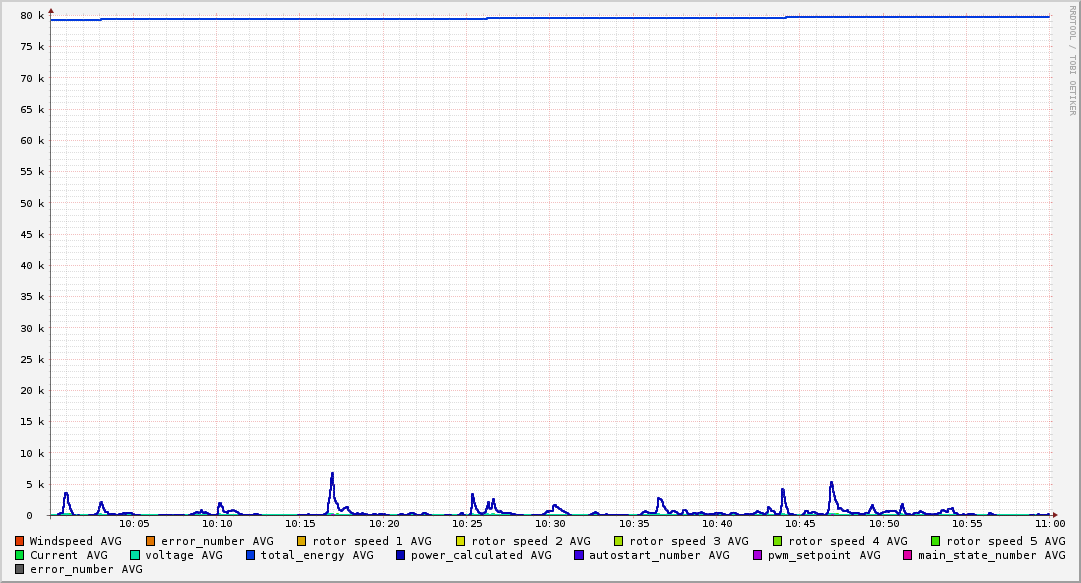This screenshot has width=1081, height=583.
Task: Click the blue total_energy AVG legend swatch
Action: pos(251,555)
